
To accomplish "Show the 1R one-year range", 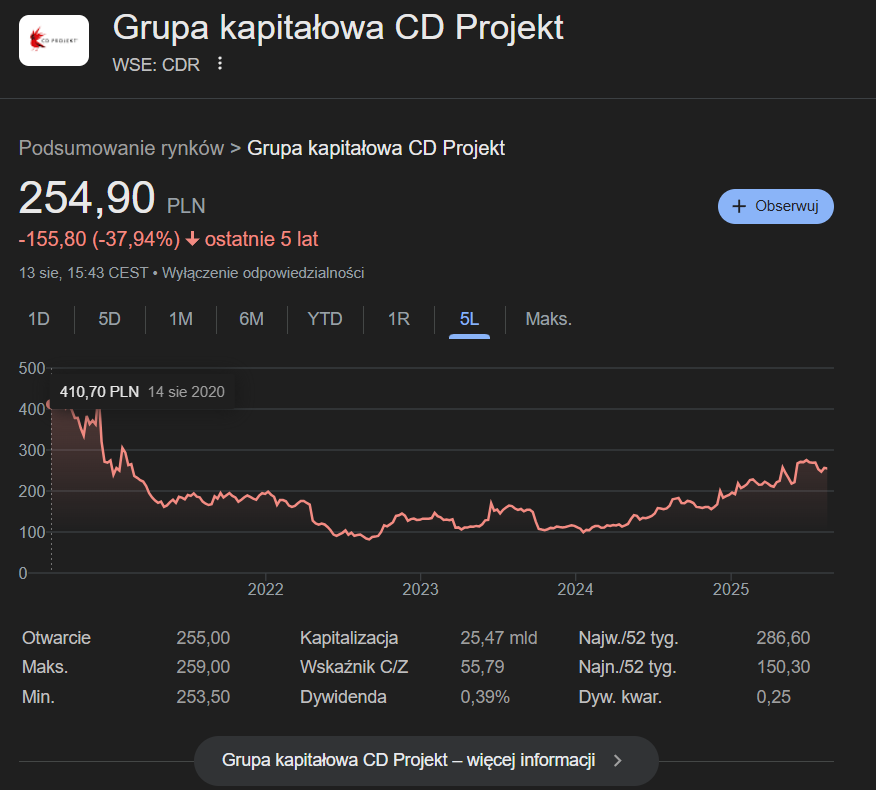I will [399, 319].
